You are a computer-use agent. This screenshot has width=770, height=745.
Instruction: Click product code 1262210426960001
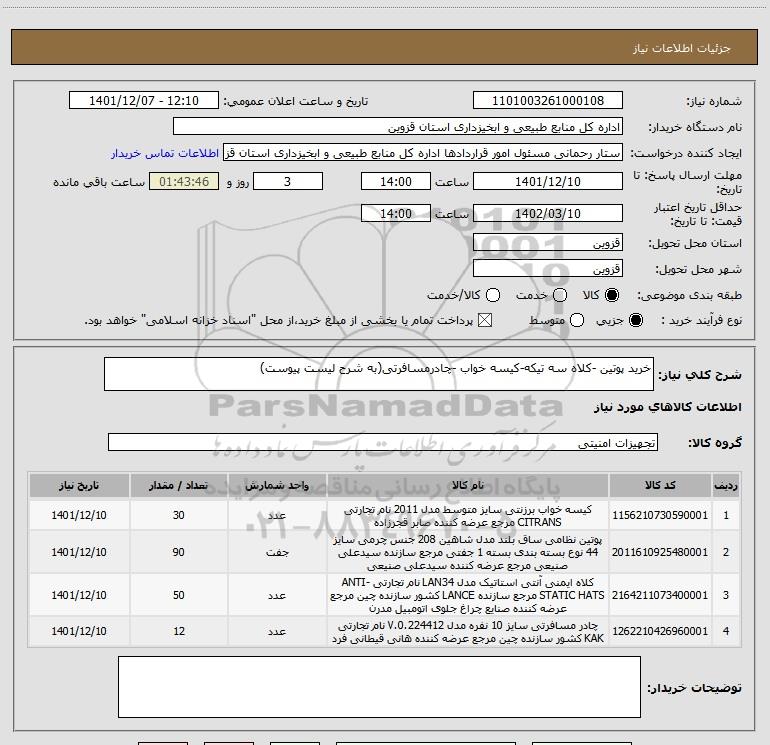tap(660, 631)
